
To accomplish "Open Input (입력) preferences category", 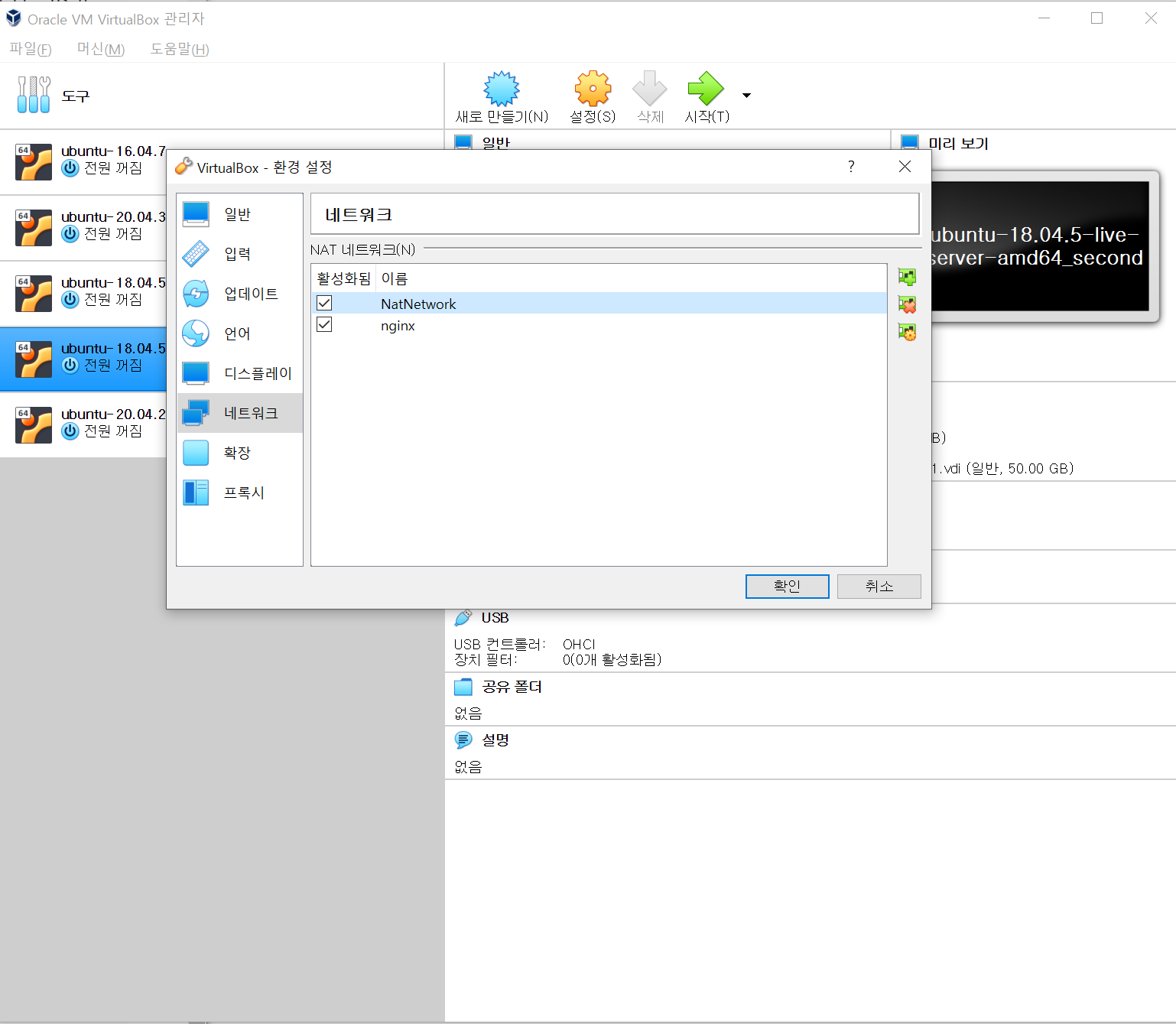I will (x=240, y=254).
